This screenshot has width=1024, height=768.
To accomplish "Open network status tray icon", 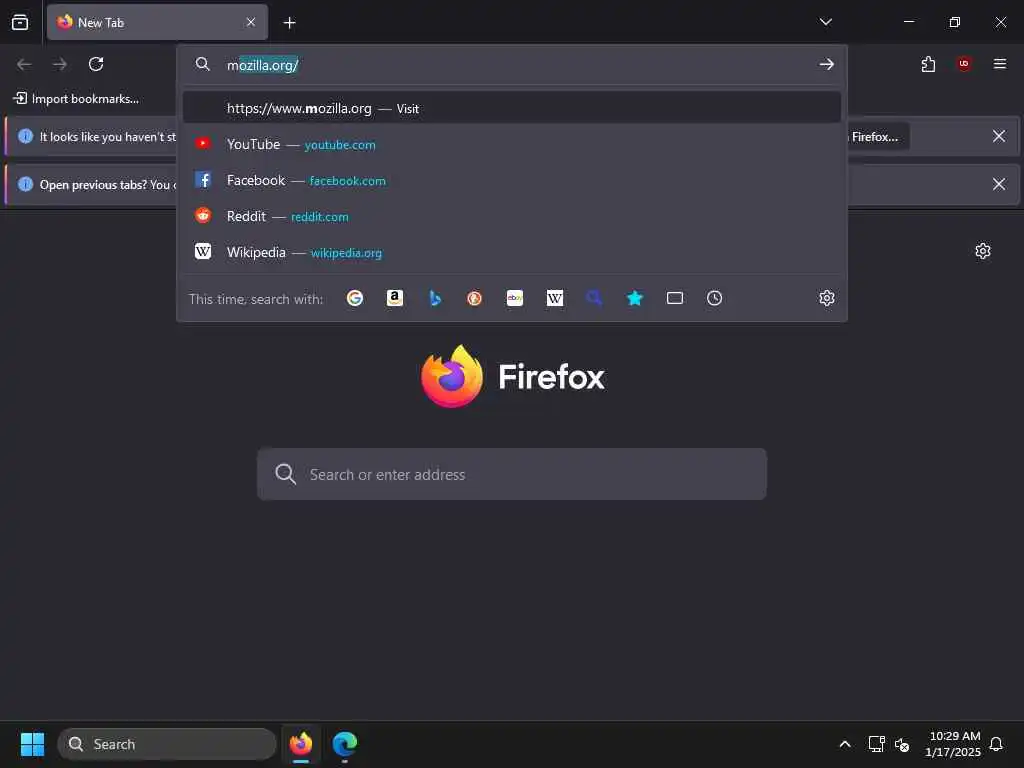I will point(876,744).
